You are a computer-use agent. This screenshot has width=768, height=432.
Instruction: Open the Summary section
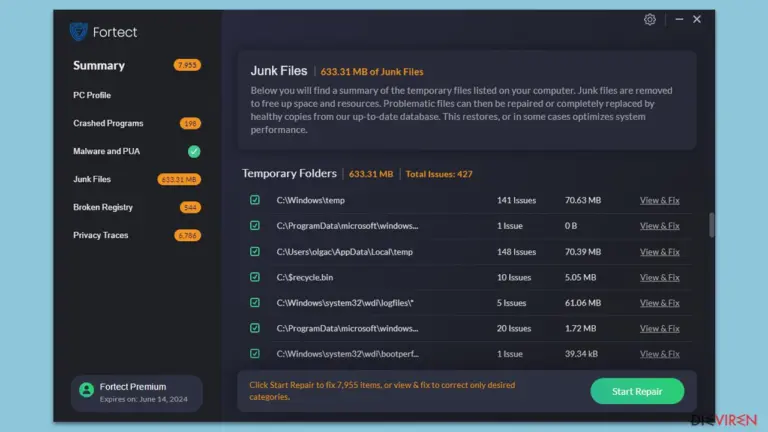tap(99, 66)
